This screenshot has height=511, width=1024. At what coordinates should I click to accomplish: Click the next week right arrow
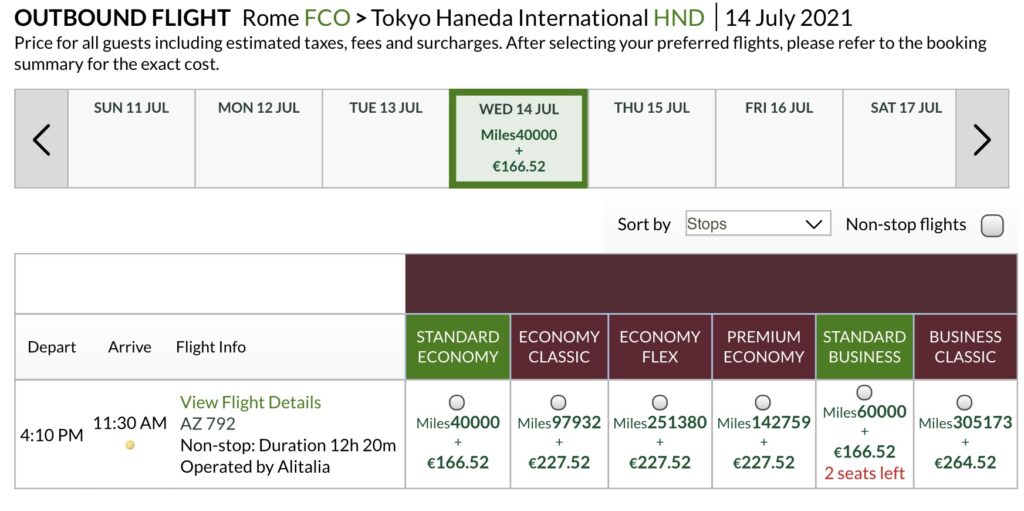click(x=982, y=139)
